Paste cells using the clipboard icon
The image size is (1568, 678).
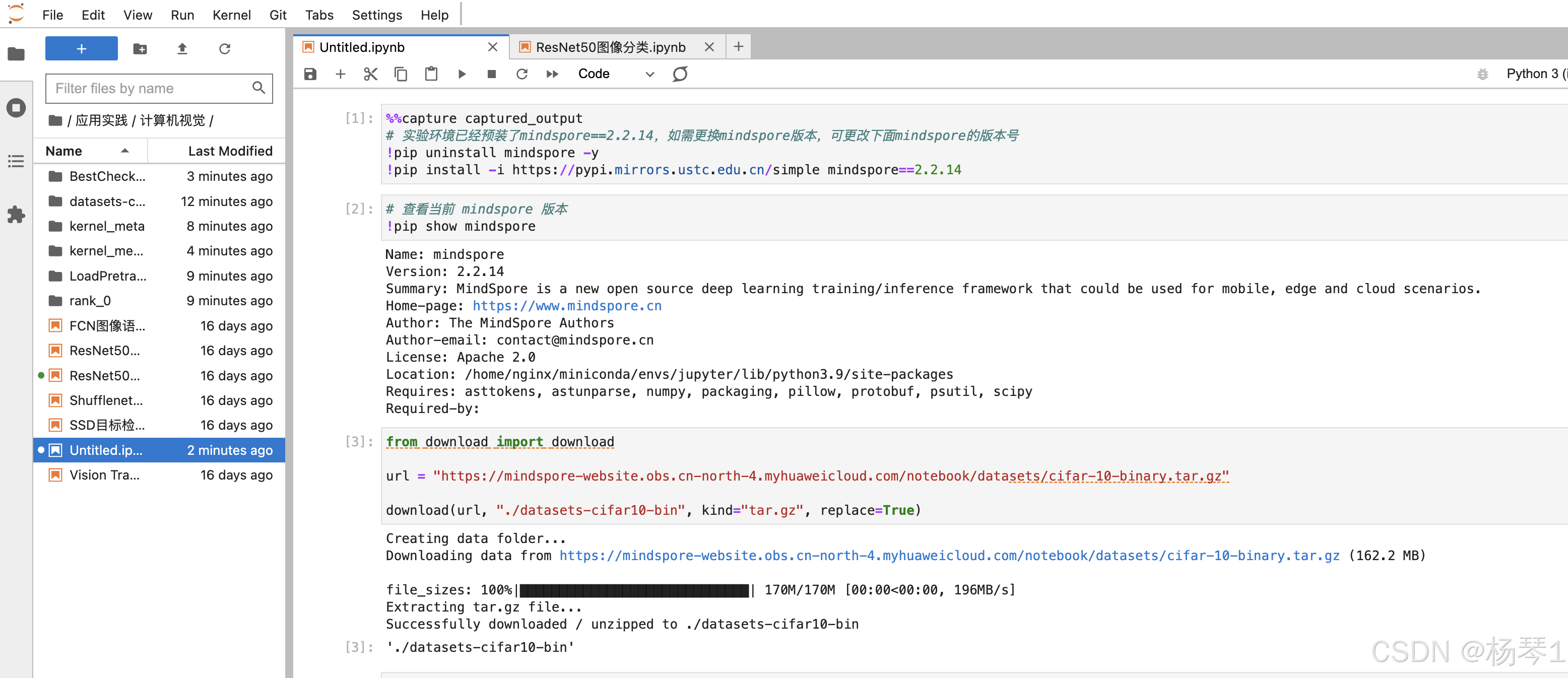click(x=431, y=74)
